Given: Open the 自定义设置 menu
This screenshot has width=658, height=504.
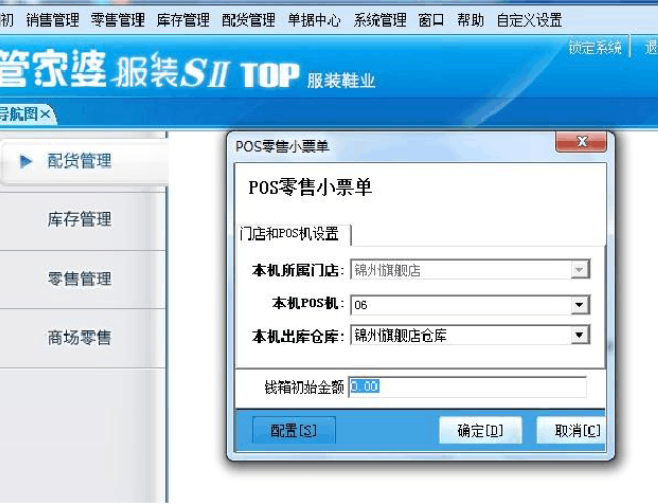Looking at the screenshot, I should [529, 20].
